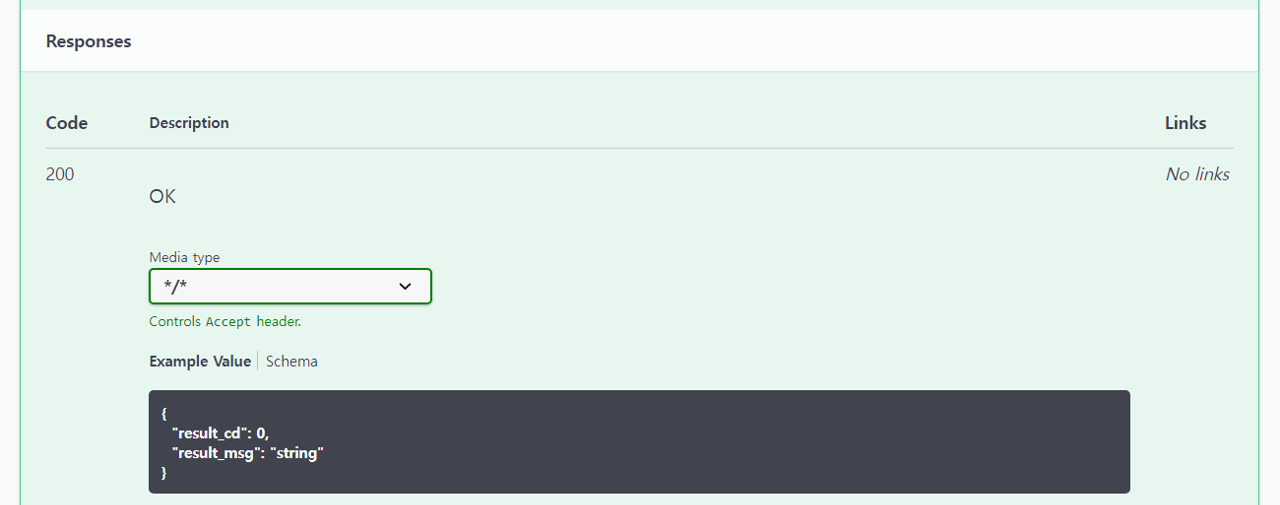Click the OK response description

[x=162, y=197]
